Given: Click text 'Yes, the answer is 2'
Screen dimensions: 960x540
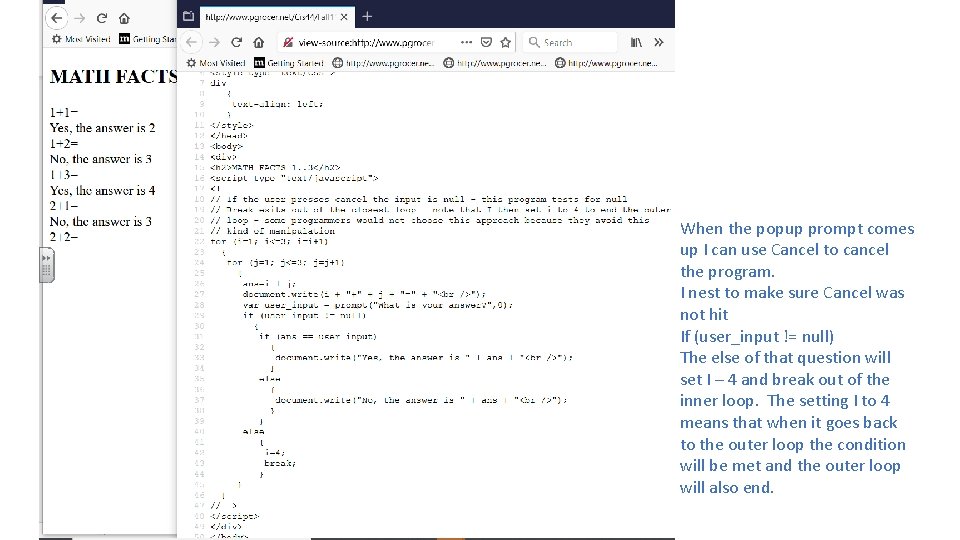Looking at the screenshot, I should coord(102,128).
